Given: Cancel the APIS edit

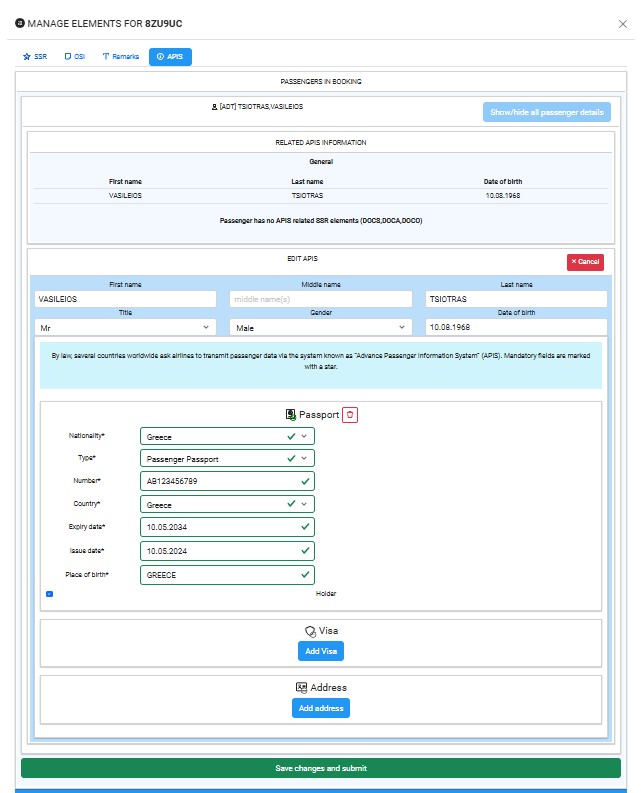Looking at the screenshot, I should coord(585,262).
